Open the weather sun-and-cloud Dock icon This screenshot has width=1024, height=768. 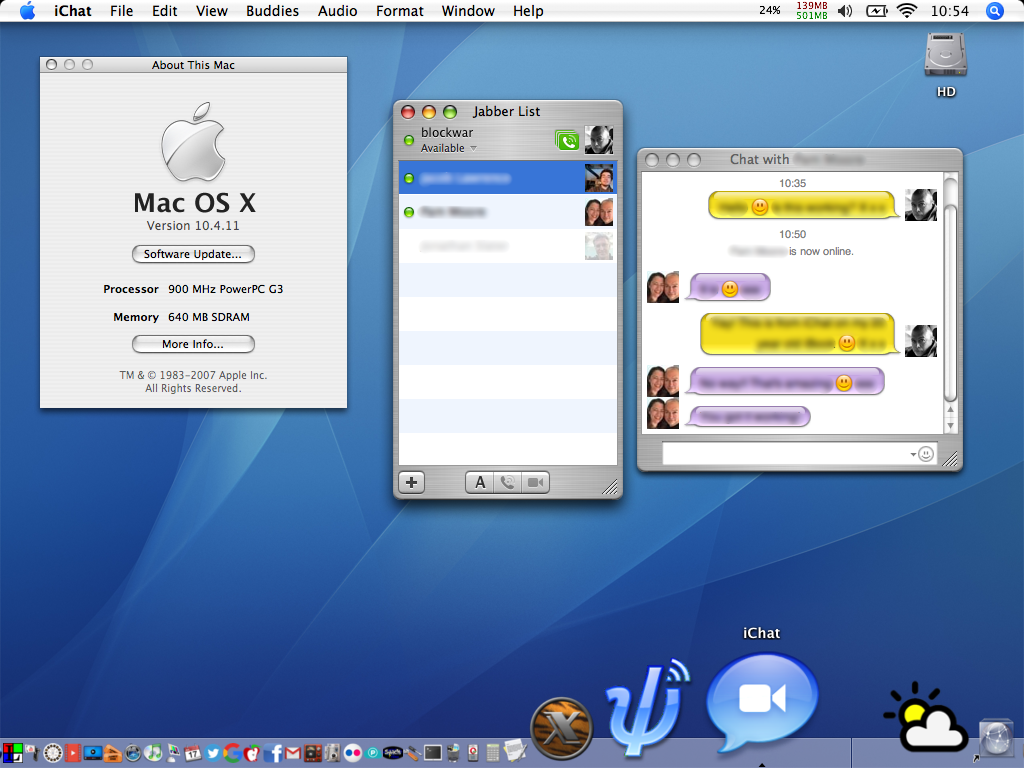925,718
